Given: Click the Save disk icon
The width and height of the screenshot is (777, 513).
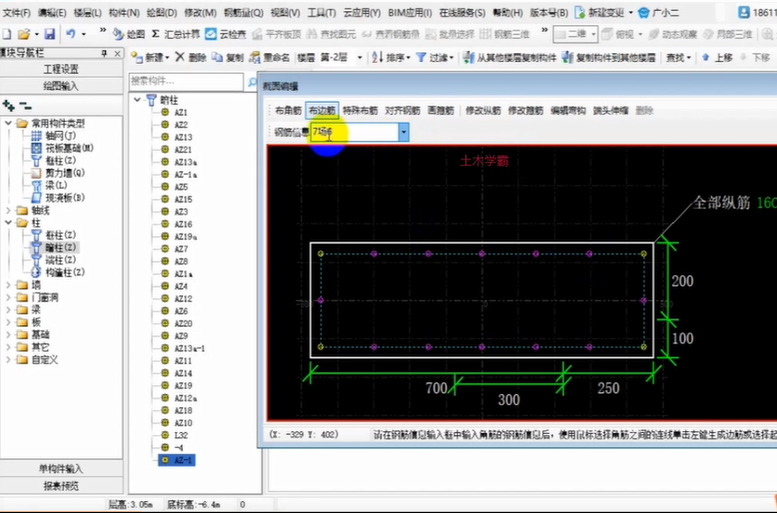Looking at the screenshot, I should coord(50,34).
